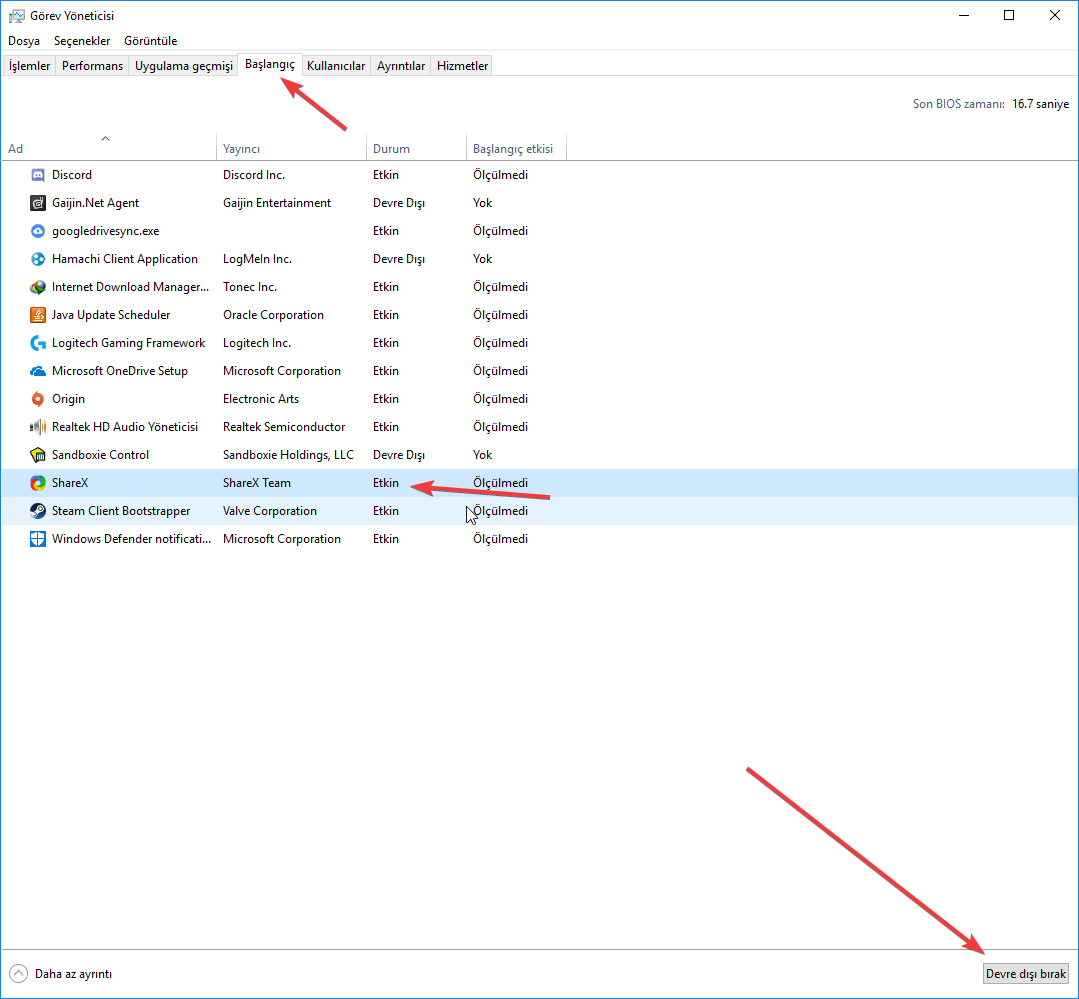
Task: Select the Hamachi Client Application name
Action: [125, 259]
